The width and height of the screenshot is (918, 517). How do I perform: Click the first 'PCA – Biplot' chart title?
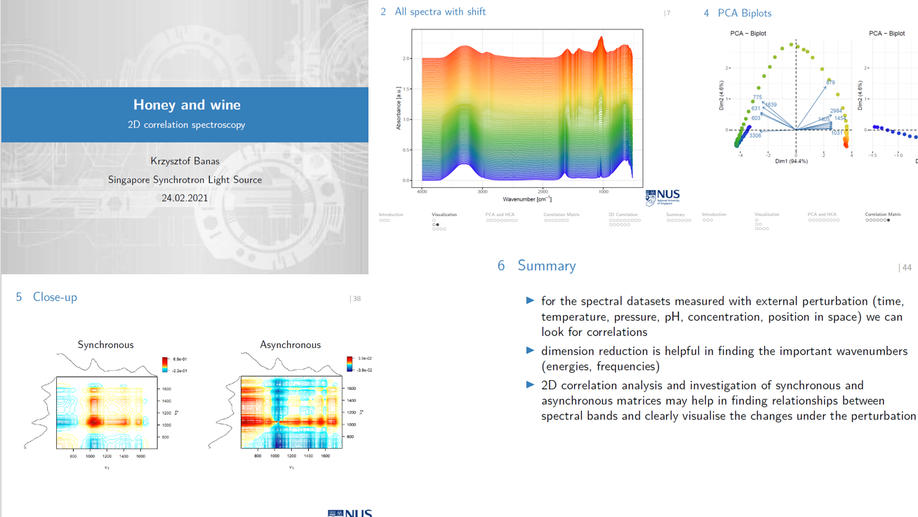tap(748, 33)
